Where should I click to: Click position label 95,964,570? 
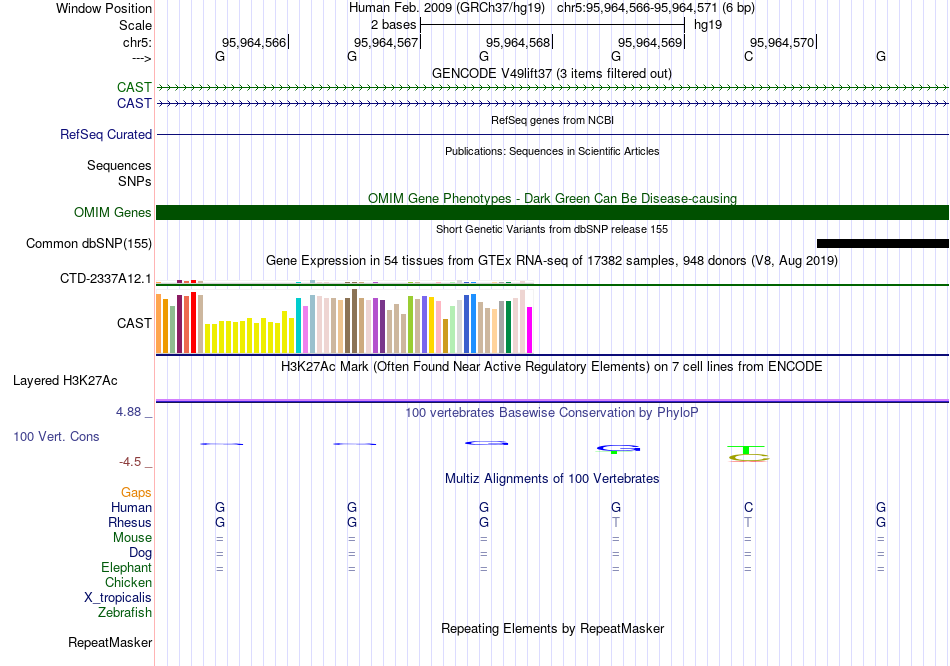(x=782, y=42)
